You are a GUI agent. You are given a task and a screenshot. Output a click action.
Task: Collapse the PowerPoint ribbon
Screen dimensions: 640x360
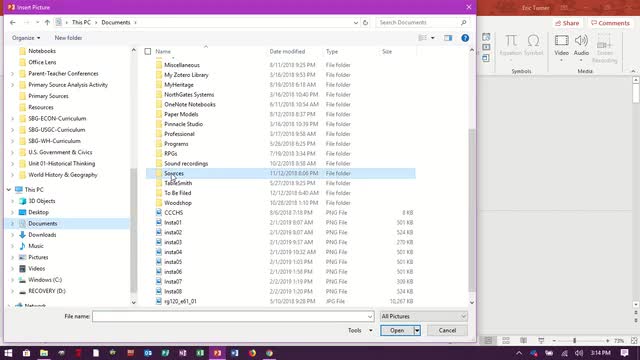[633, 71]
